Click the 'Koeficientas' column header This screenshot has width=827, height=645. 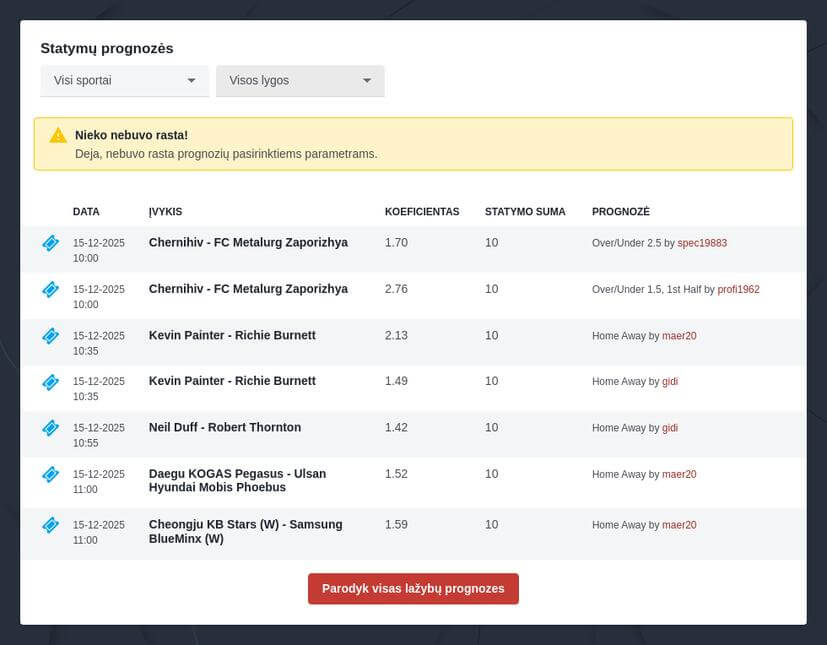pyautogui.click(x=421, y=212)
